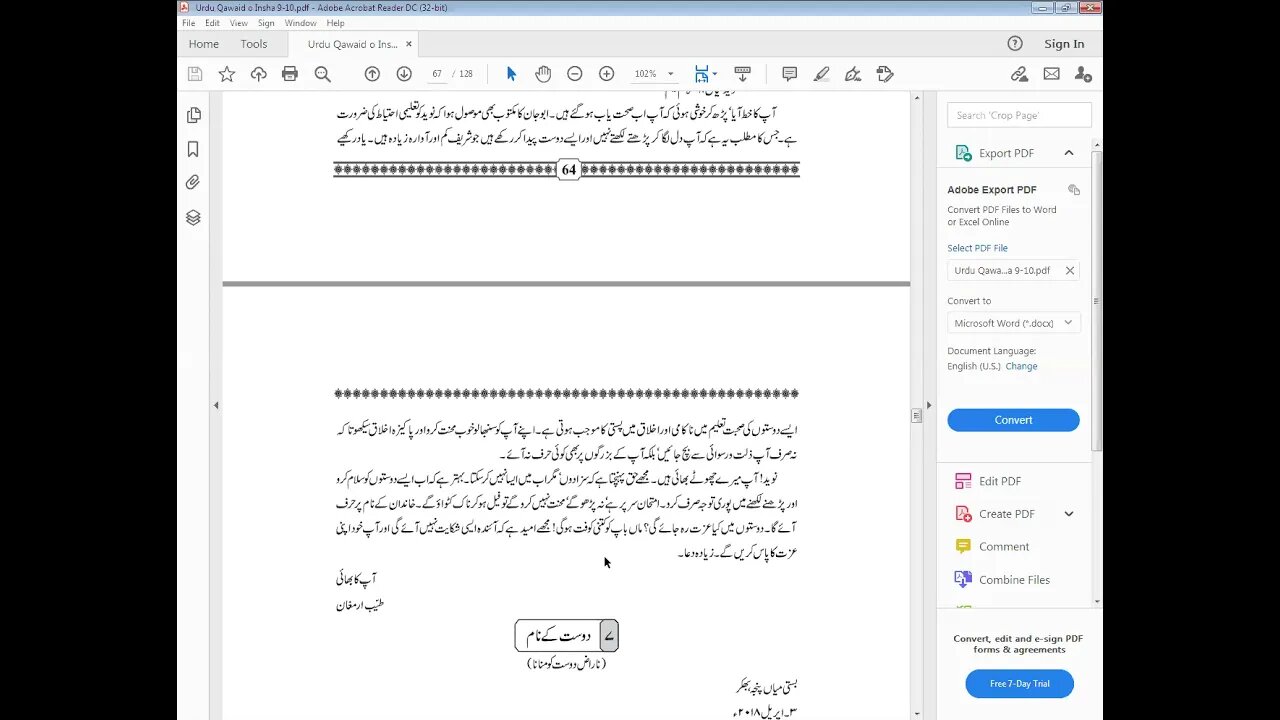The width and height of the screenshot is (1280, 720).
Task: Click the tools search box
Action: pyautogui.click(x=1019, y=115)
